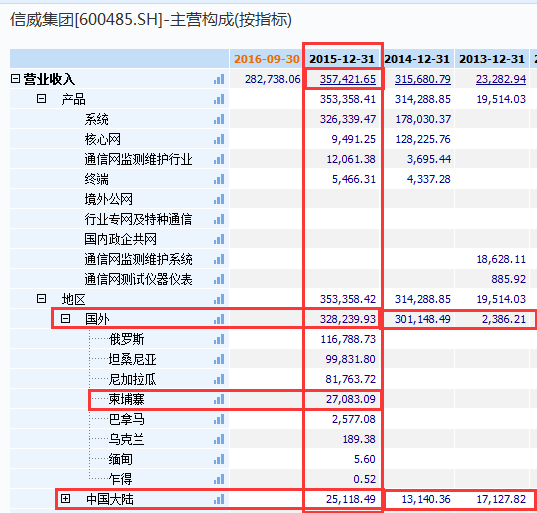
Task: Open the 23,282.94 revenue link
Action: [x=501, y=79]
